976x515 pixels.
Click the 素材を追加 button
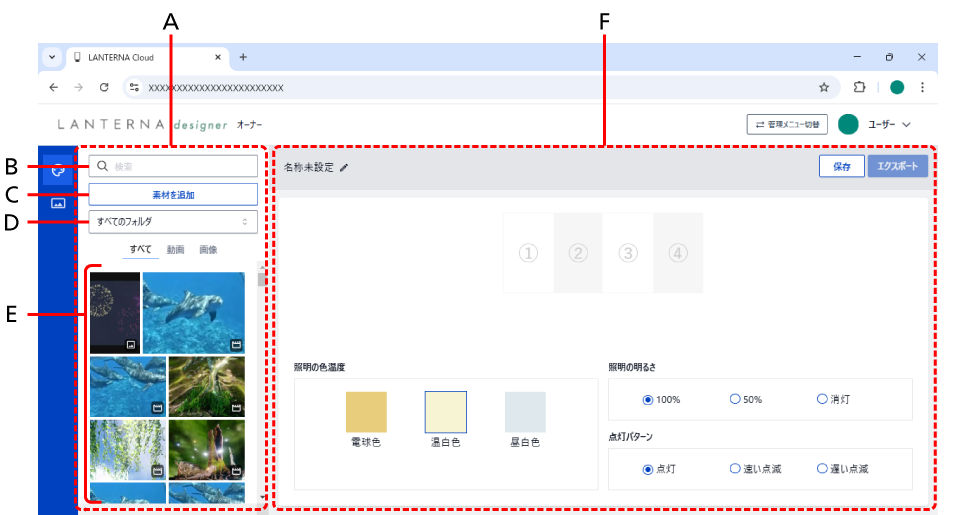(x=173, y=194)
